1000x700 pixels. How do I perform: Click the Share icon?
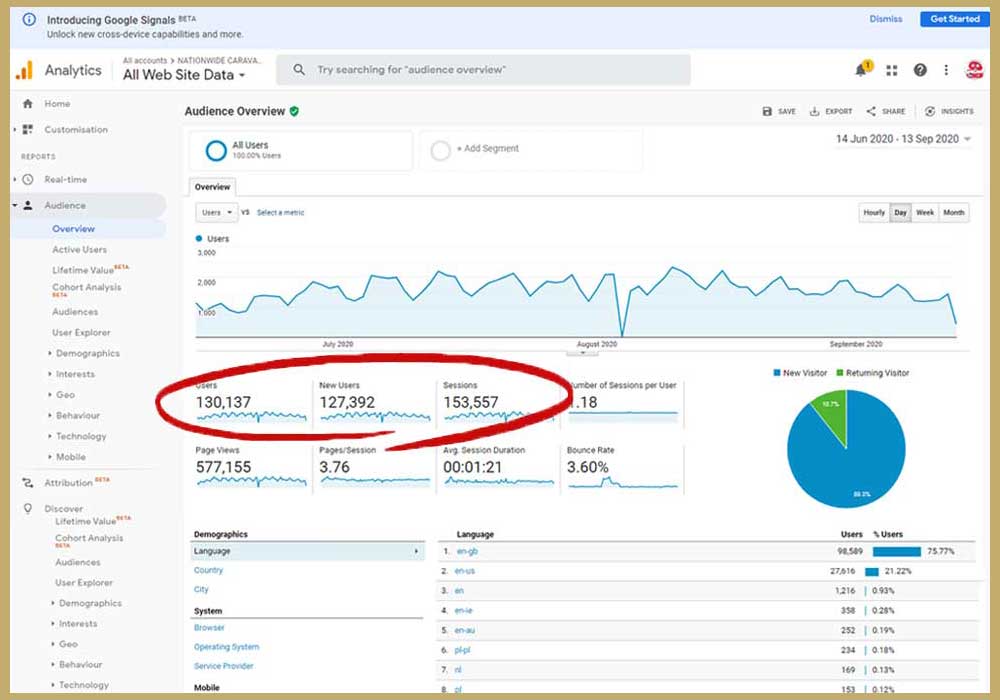click(871, 112)
